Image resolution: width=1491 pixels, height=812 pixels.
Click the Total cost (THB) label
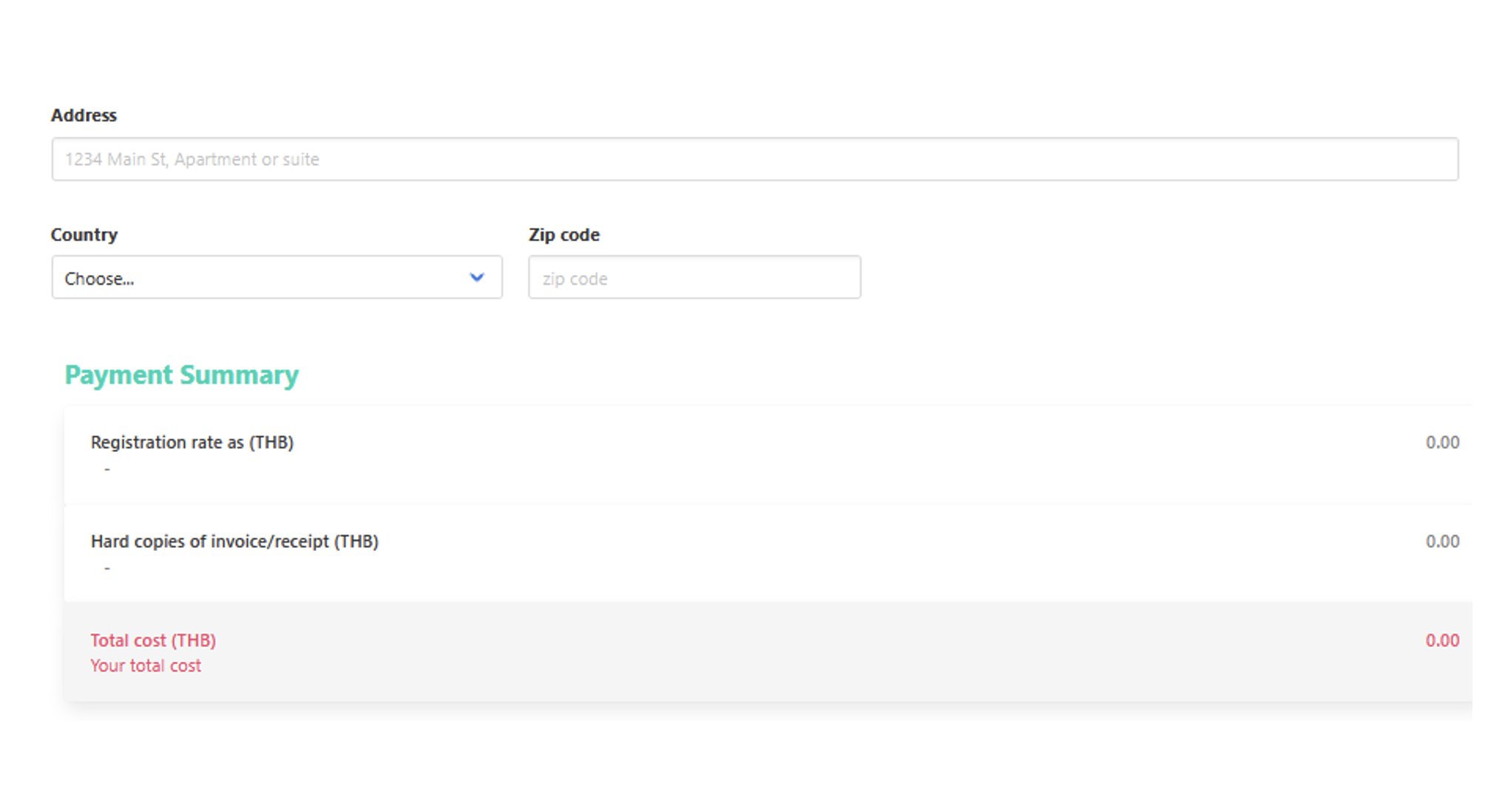[153, 640]
